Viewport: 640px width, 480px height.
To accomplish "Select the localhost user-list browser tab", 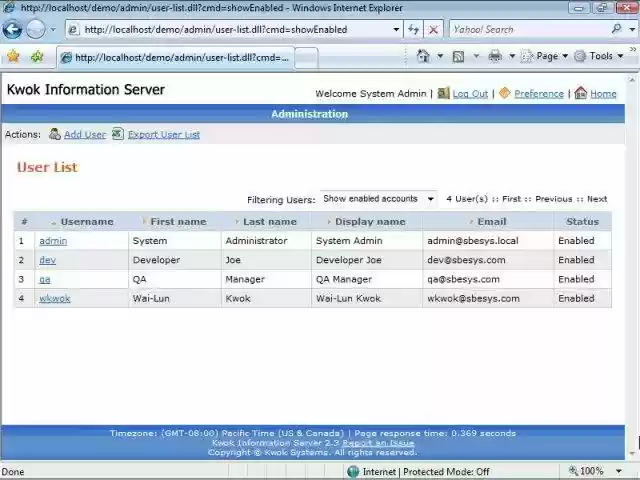I will [175, 58].
